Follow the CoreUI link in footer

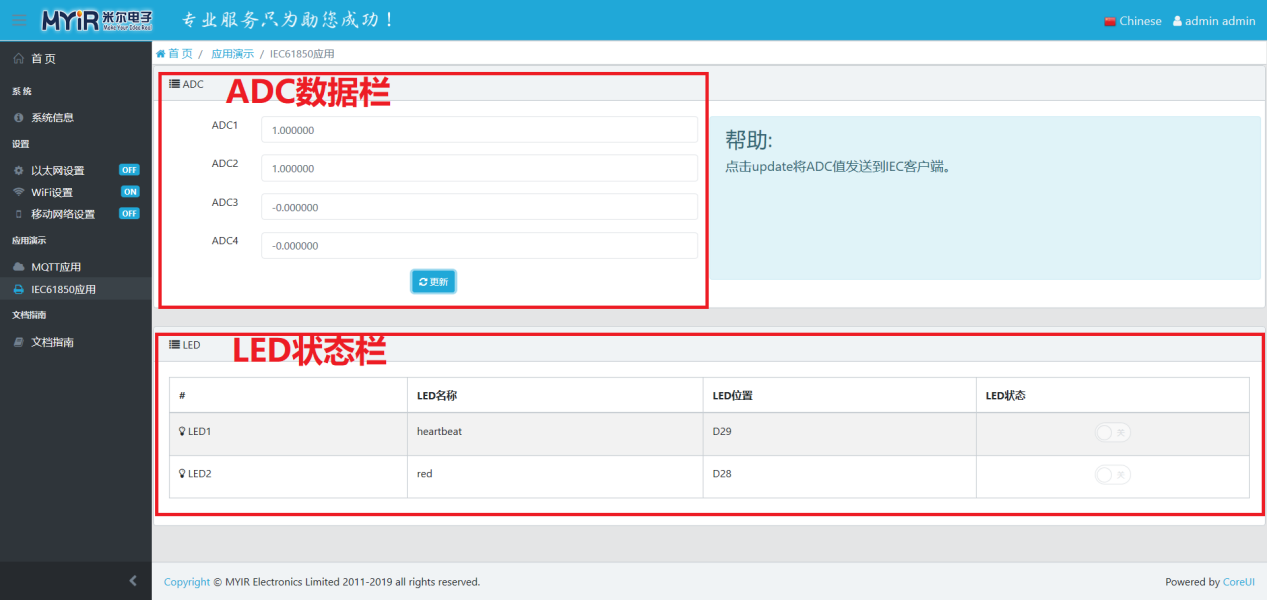pos(1238,582)
